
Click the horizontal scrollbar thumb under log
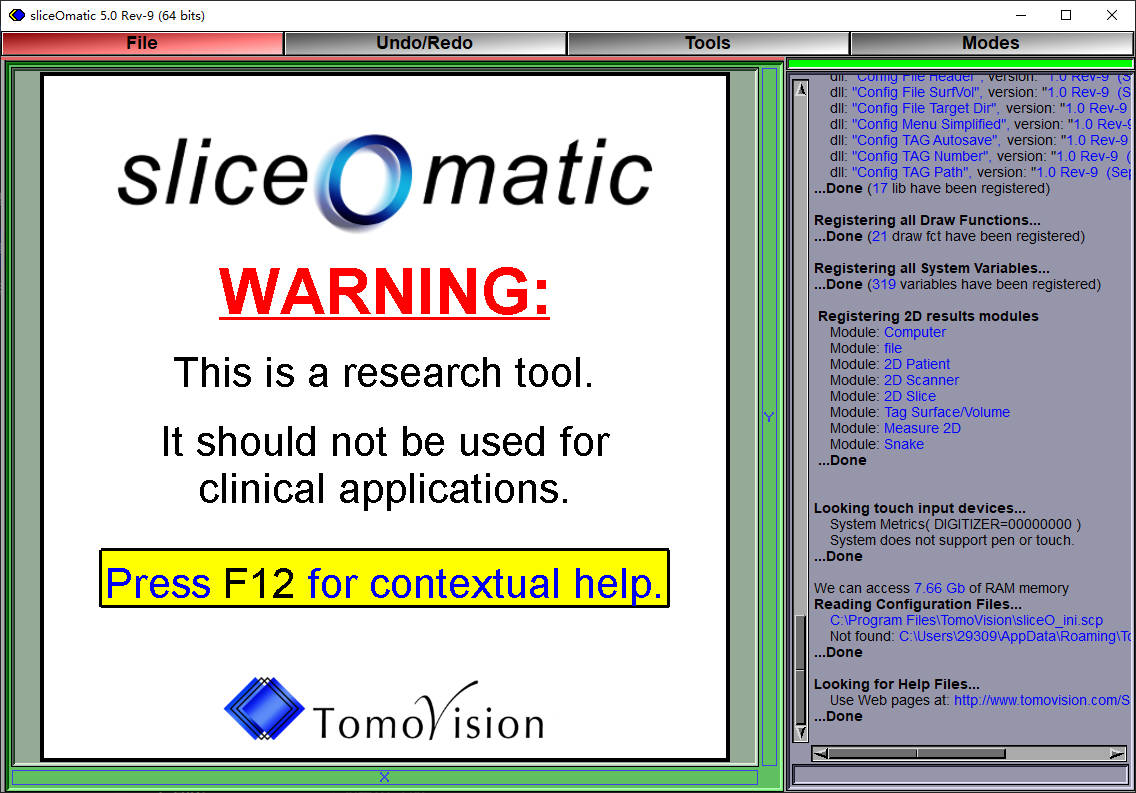[917, 754]
